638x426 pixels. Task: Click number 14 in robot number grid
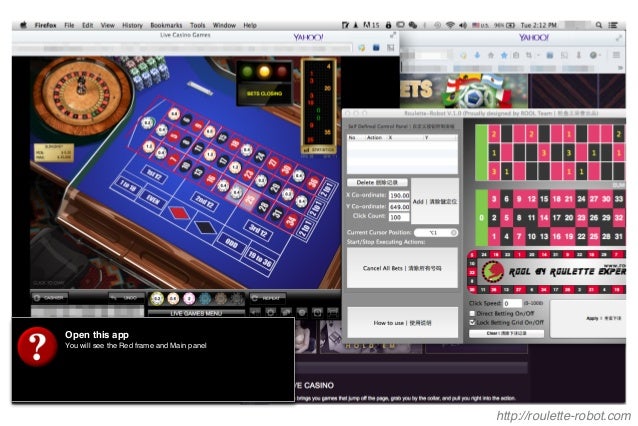[x=544, y=218]
